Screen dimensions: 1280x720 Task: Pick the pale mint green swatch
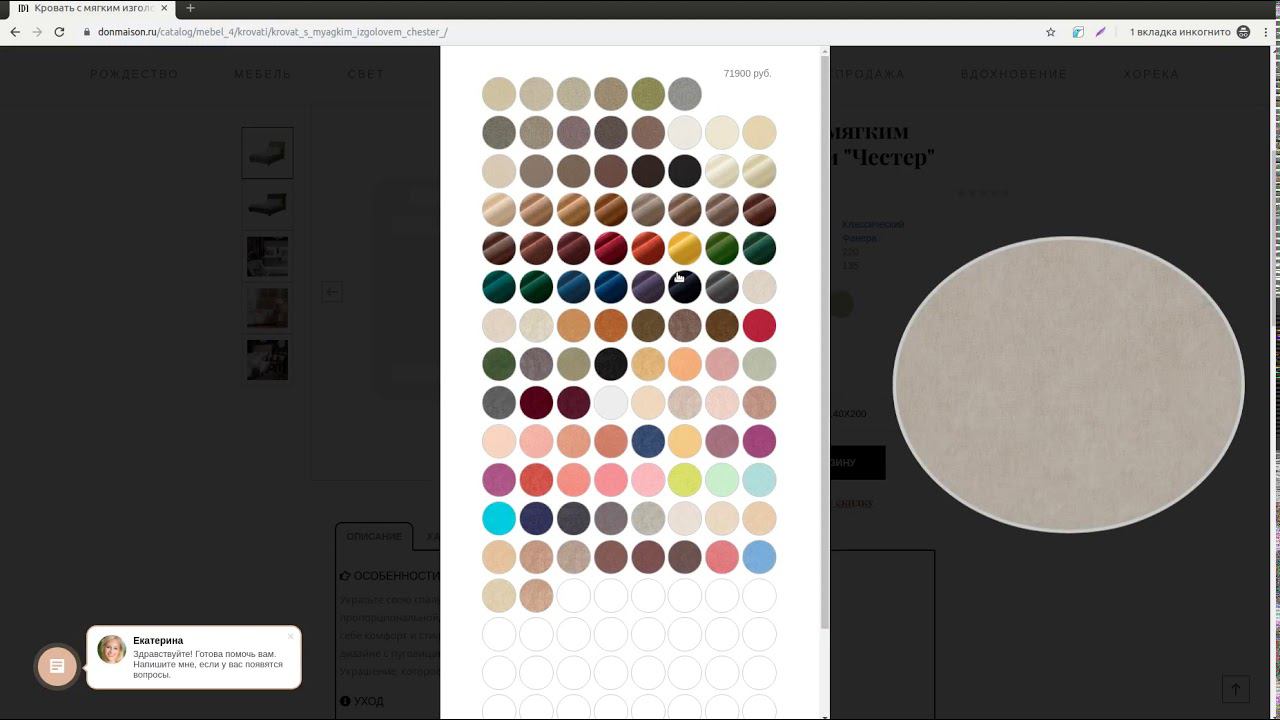click(722, 480)
